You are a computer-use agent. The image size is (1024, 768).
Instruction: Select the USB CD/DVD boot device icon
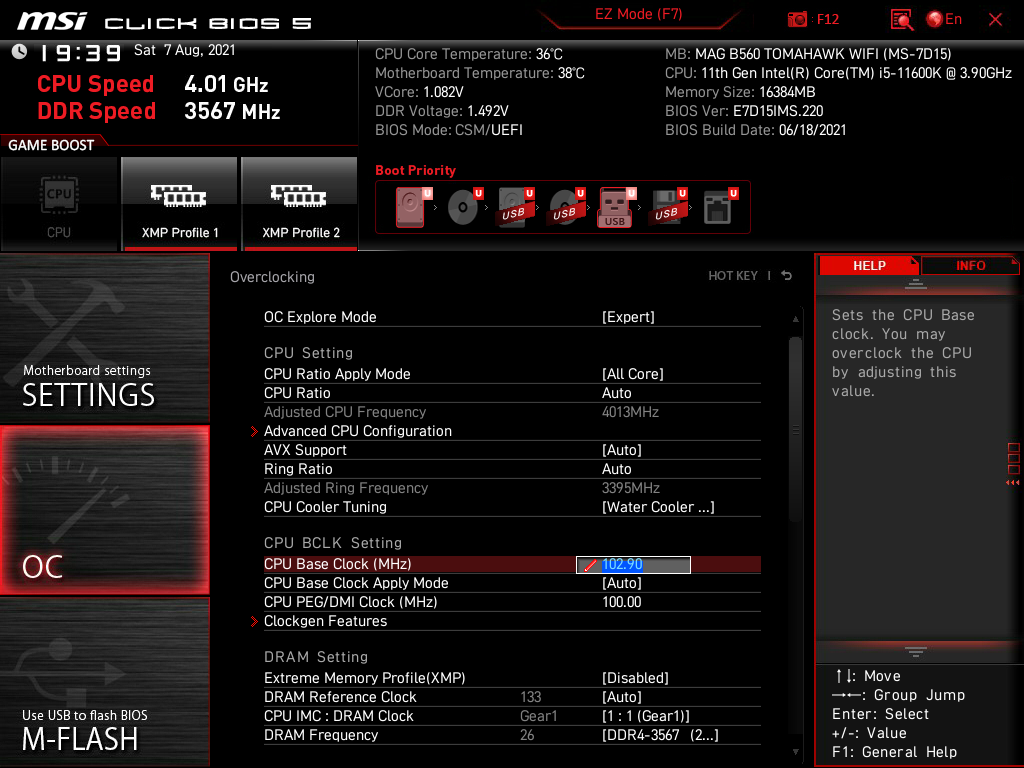pos(567,207)
